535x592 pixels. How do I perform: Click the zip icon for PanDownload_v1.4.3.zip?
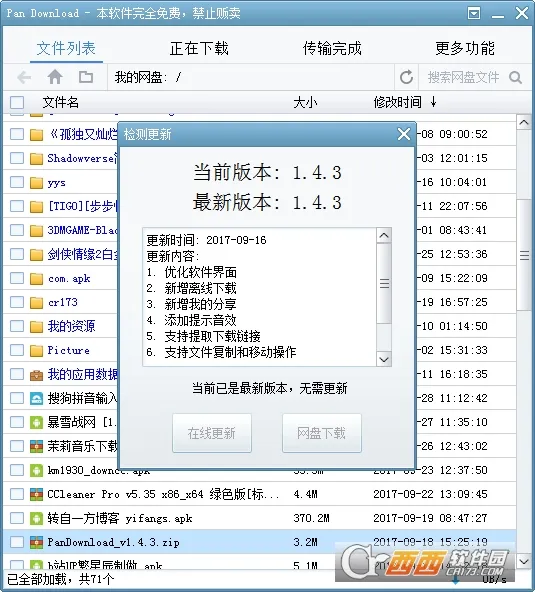pos(36,543)
